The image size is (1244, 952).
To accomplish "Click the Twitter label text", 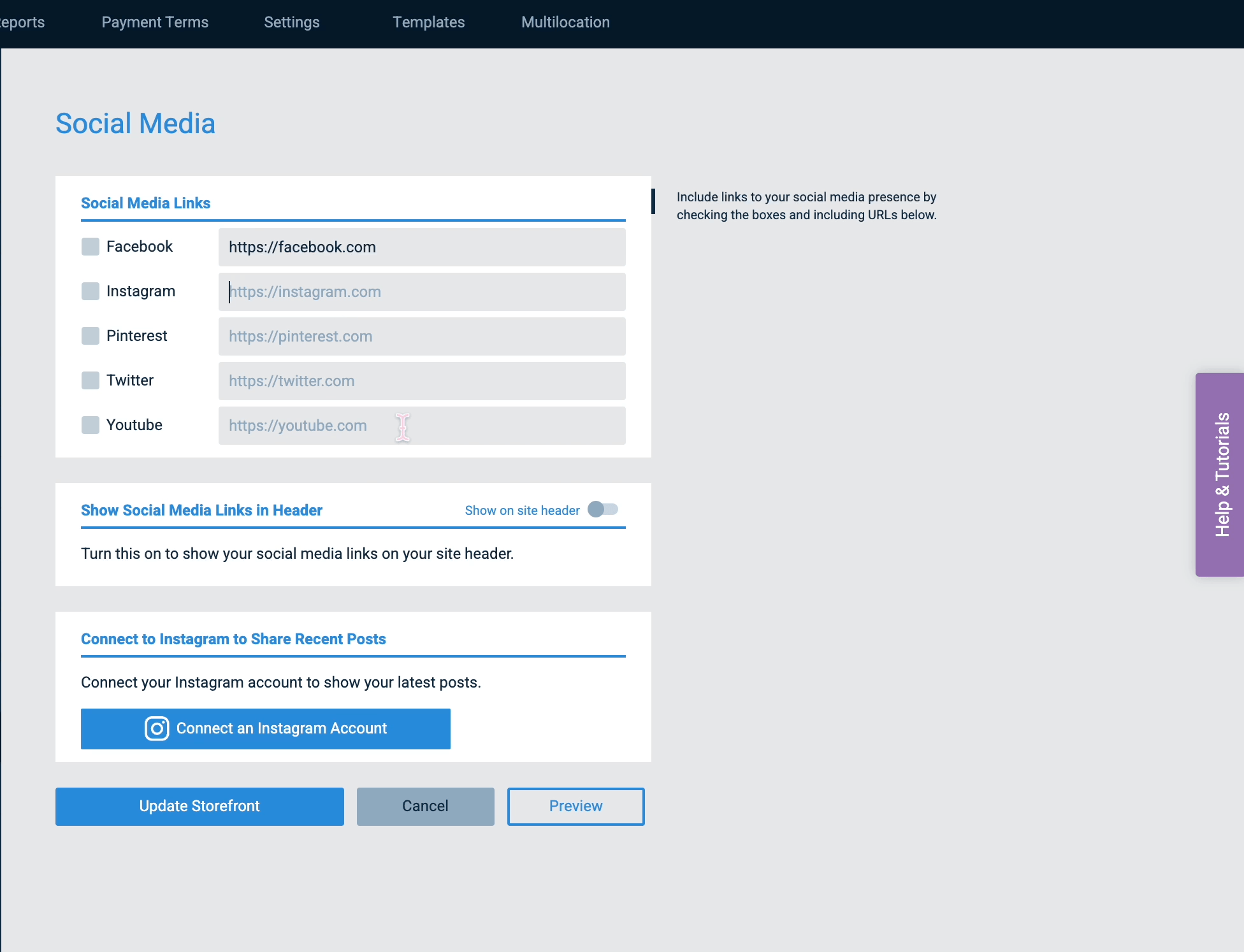I will [x=130, y=380].
